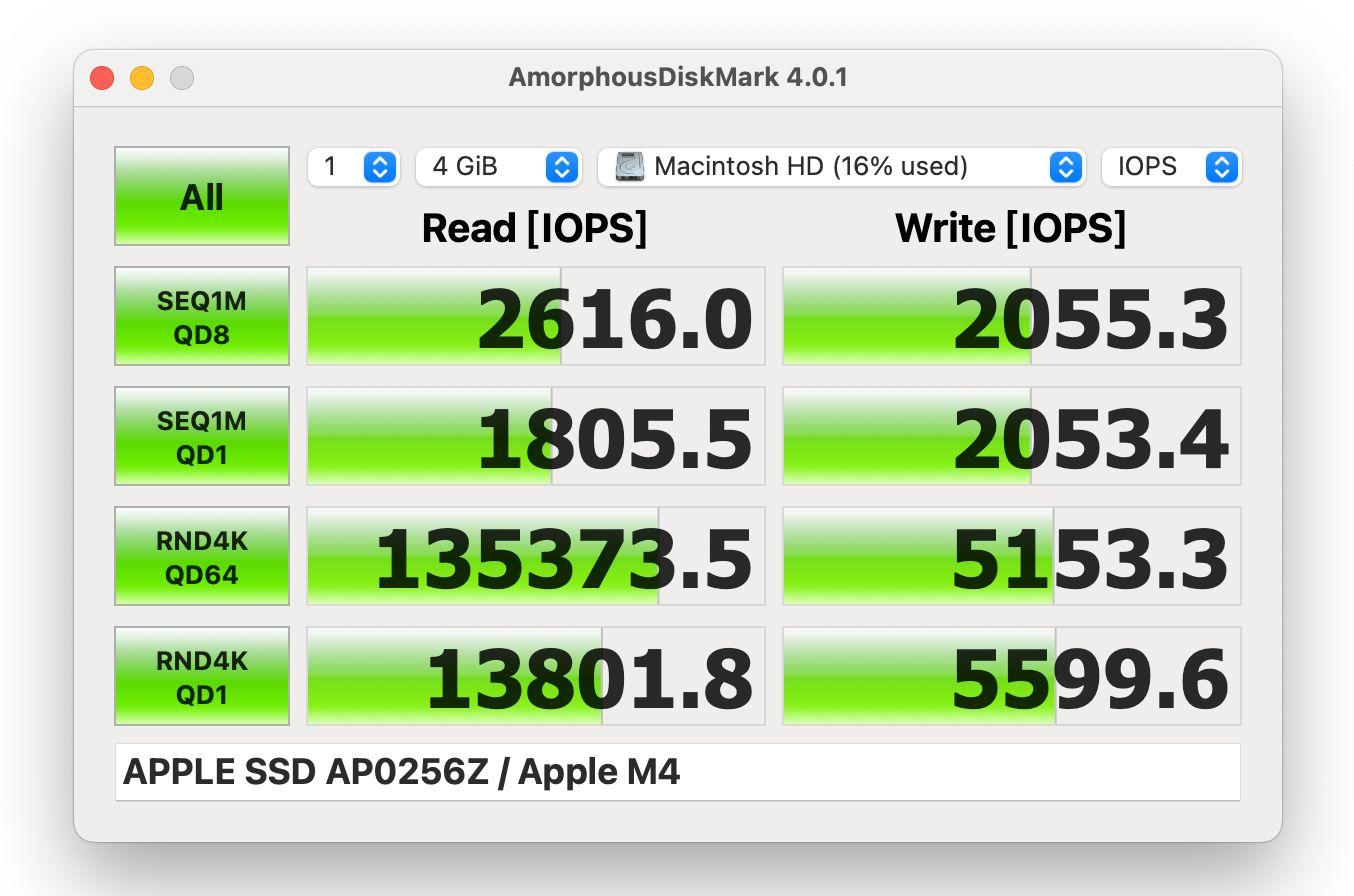
Task: Select the SEQ1M QD1 test button
Action: coord(201,435)
